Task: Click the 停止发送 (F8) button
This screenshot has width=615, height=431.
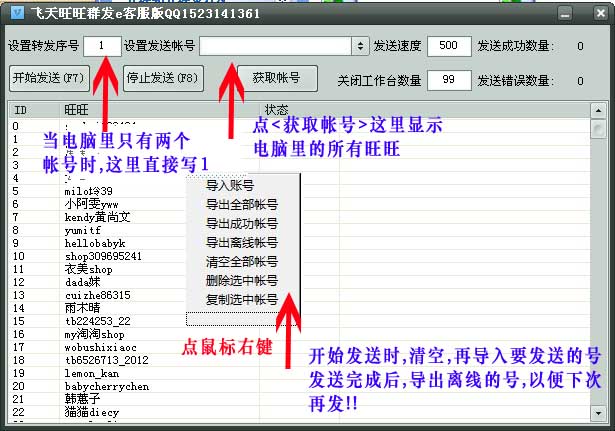Action: point(163,78)
